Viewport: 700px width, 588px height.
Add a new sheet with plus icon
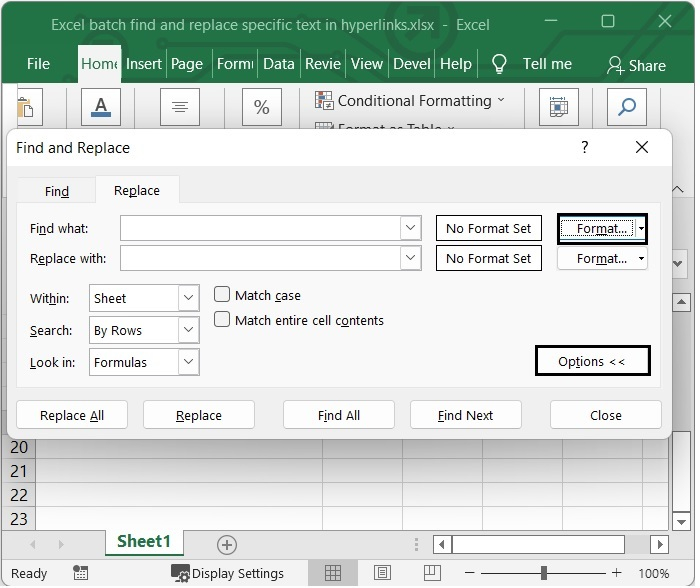[227, 544]
